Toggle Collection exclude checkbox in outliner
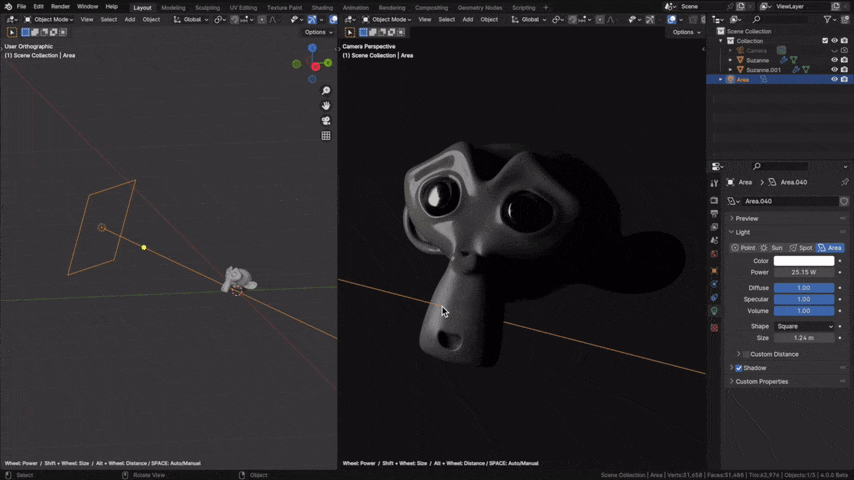 pos(825,41)
